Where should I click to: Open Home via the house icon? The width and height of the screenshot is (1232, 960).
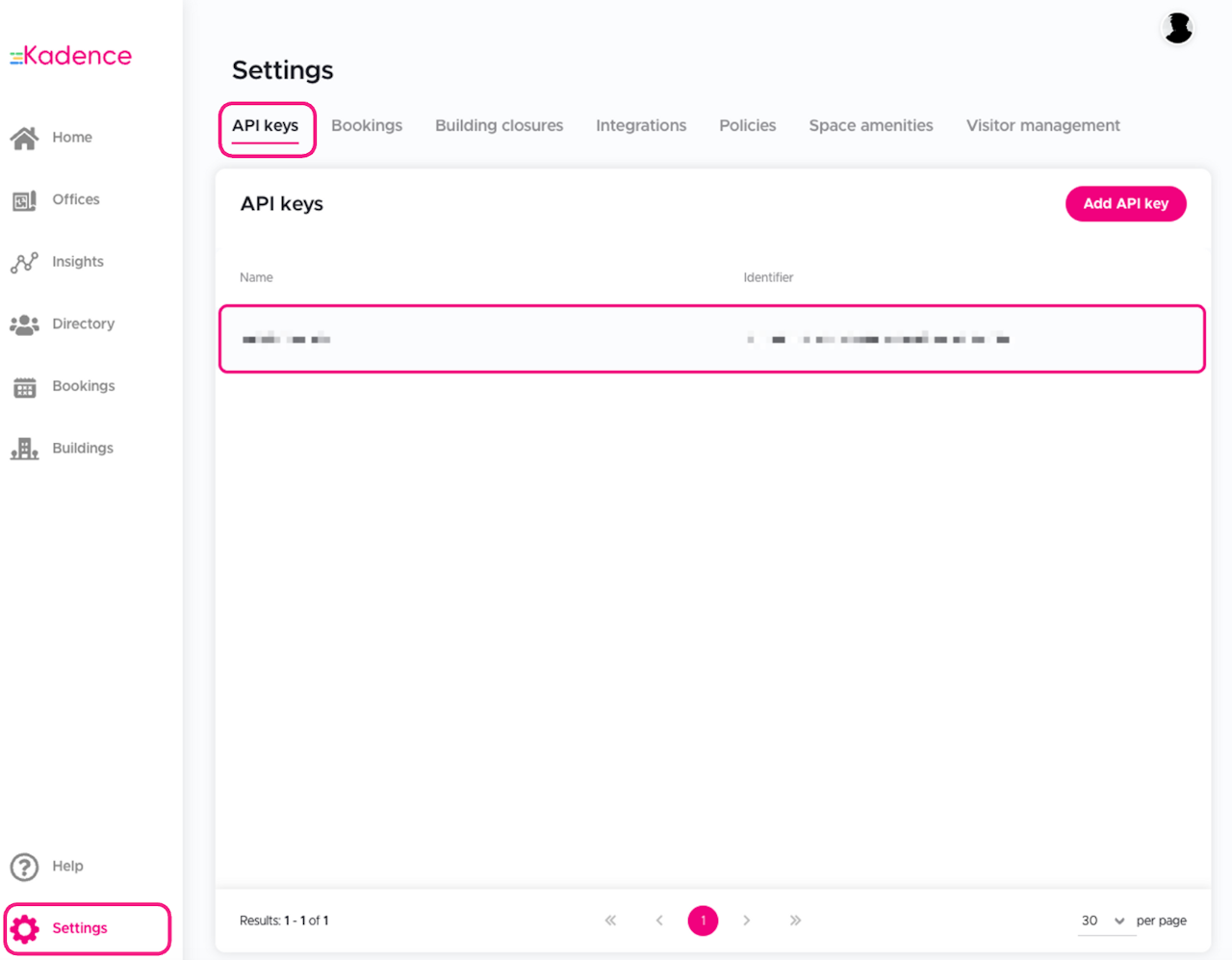tap(24, 138)
